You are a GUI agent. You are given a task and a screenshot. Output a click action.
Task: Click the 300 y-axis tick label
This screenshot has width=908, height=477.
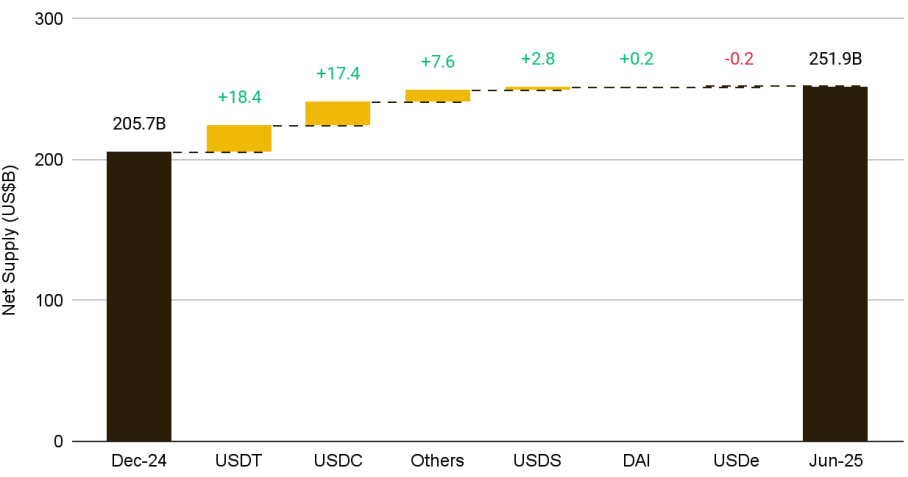(x=49, y=19)
